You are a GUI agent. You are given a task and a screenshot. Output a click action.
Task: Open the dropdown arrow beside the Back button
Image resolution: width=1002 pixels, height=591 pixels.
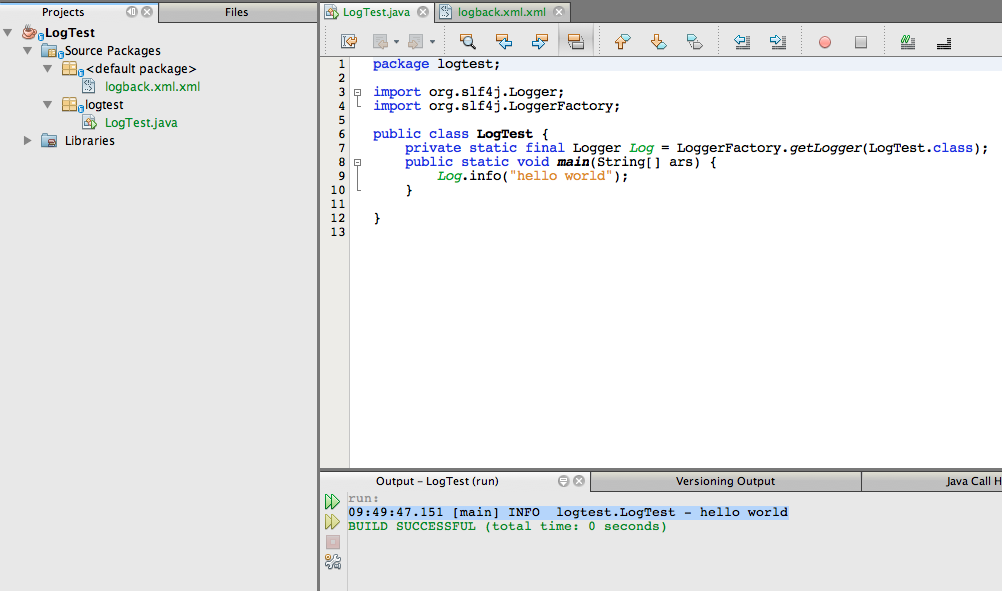coord(396,42)
